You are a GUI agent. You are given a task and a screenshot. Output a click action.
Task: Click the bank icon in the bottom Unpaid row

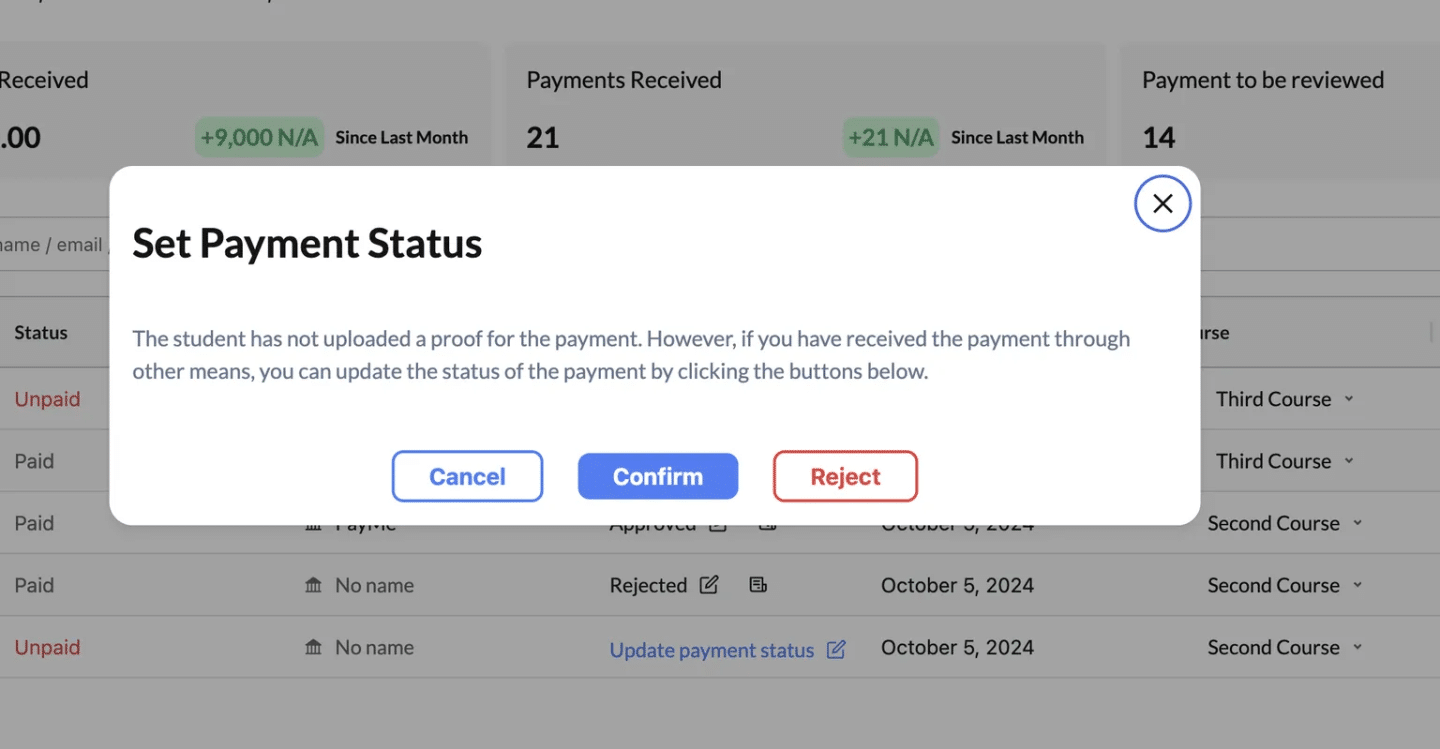[314, 647]
